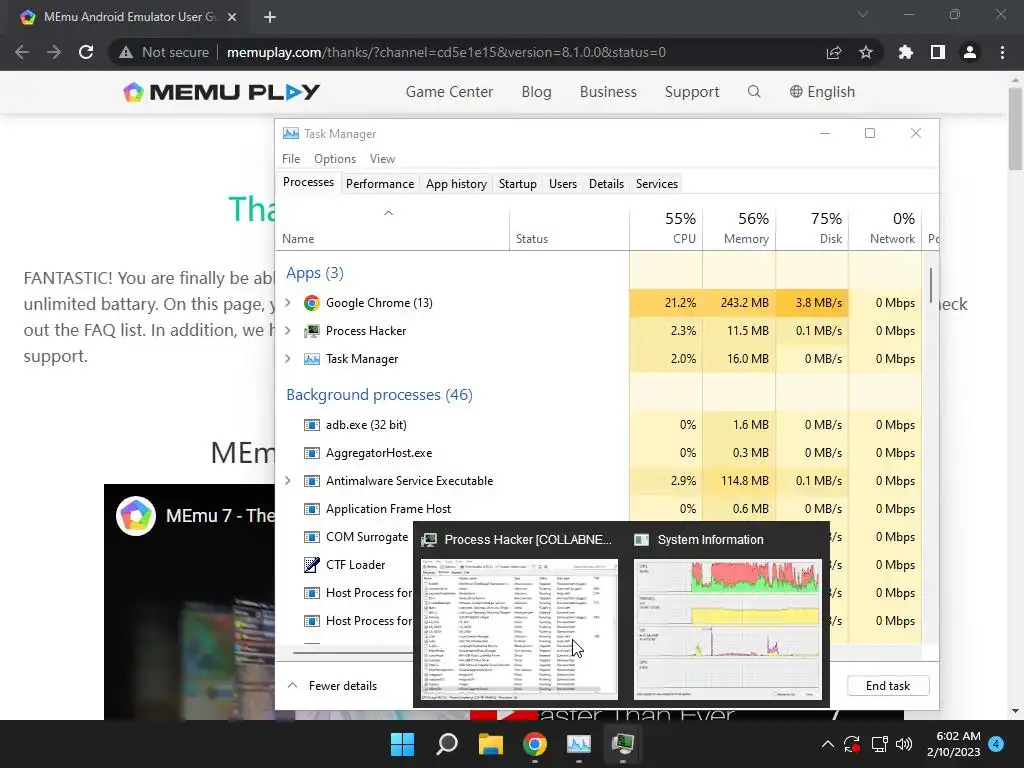Viewport: 1024px width, 768px height.
Task: Click the Not secure warning icon
Action: point(125,52)
